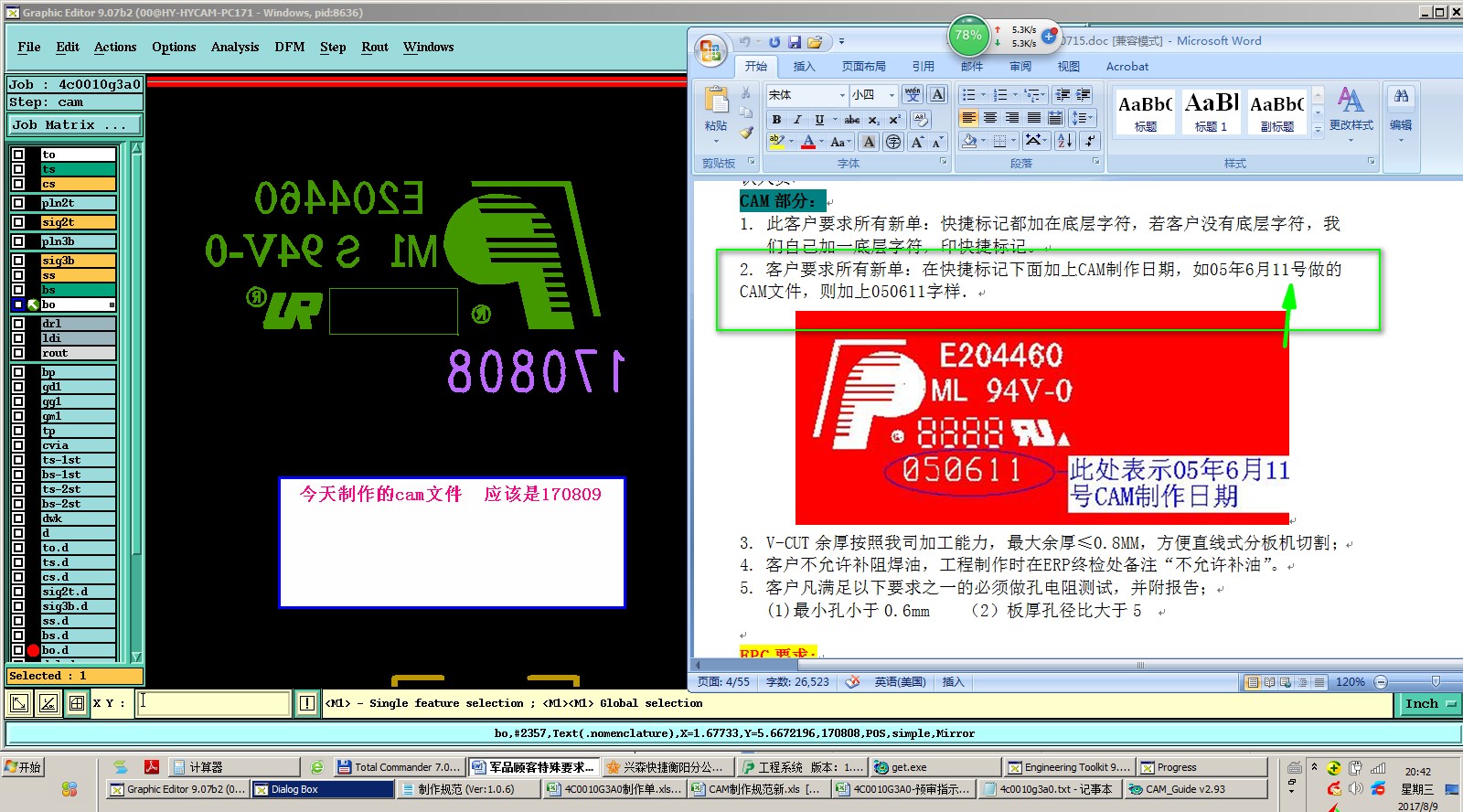
Task: Click the Job Matrix button
Action: 75,125
